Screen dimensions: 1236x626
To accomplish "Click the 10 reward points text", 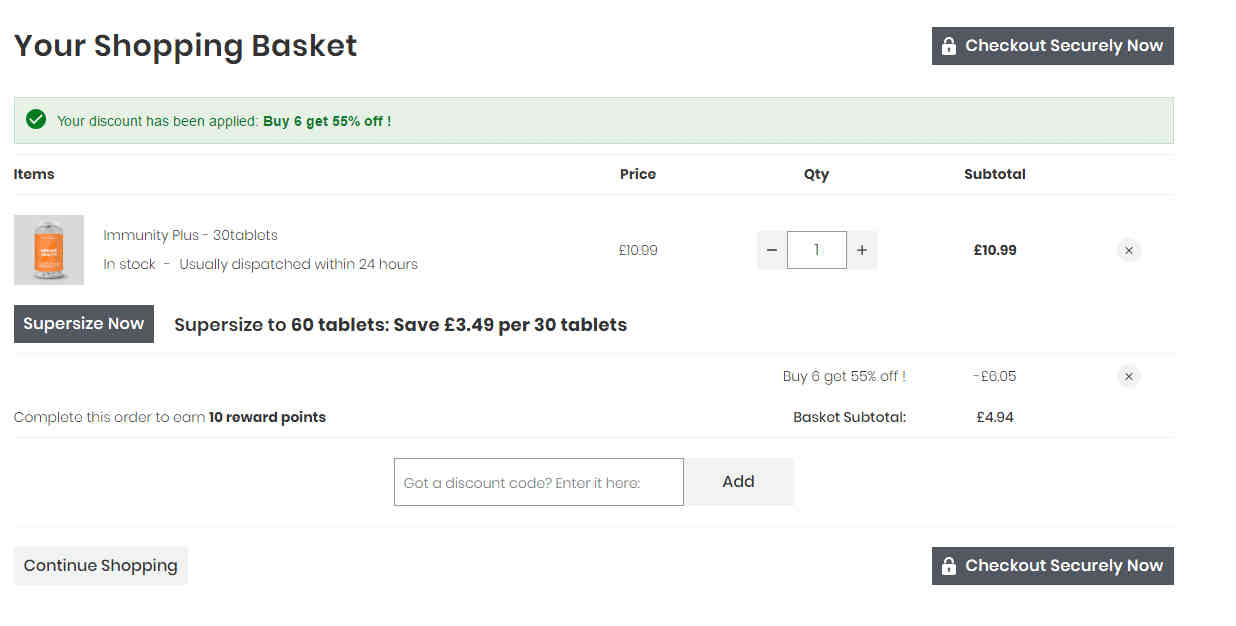I will click(267, 417).
